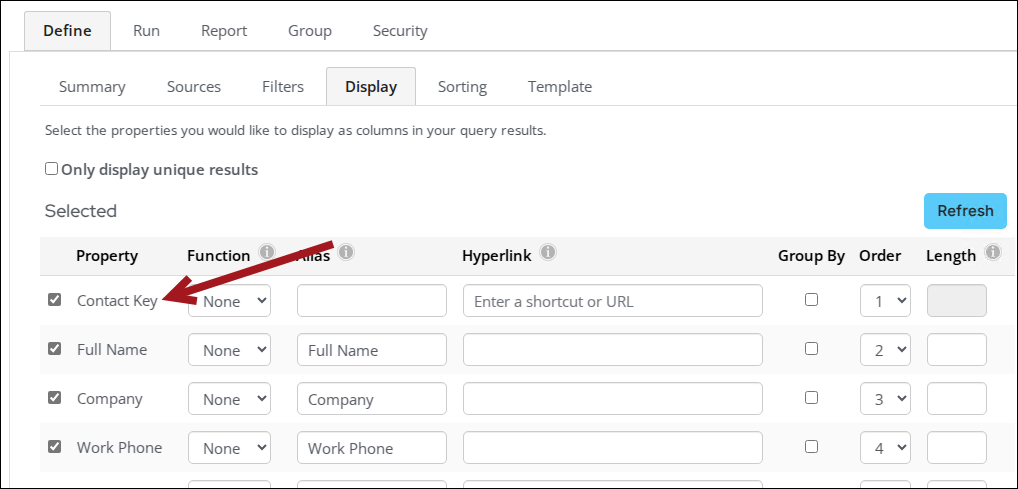Viewport: 1018px width, 489px height.
Task: Click the Group By column header
Action: [x=812, y=256]
